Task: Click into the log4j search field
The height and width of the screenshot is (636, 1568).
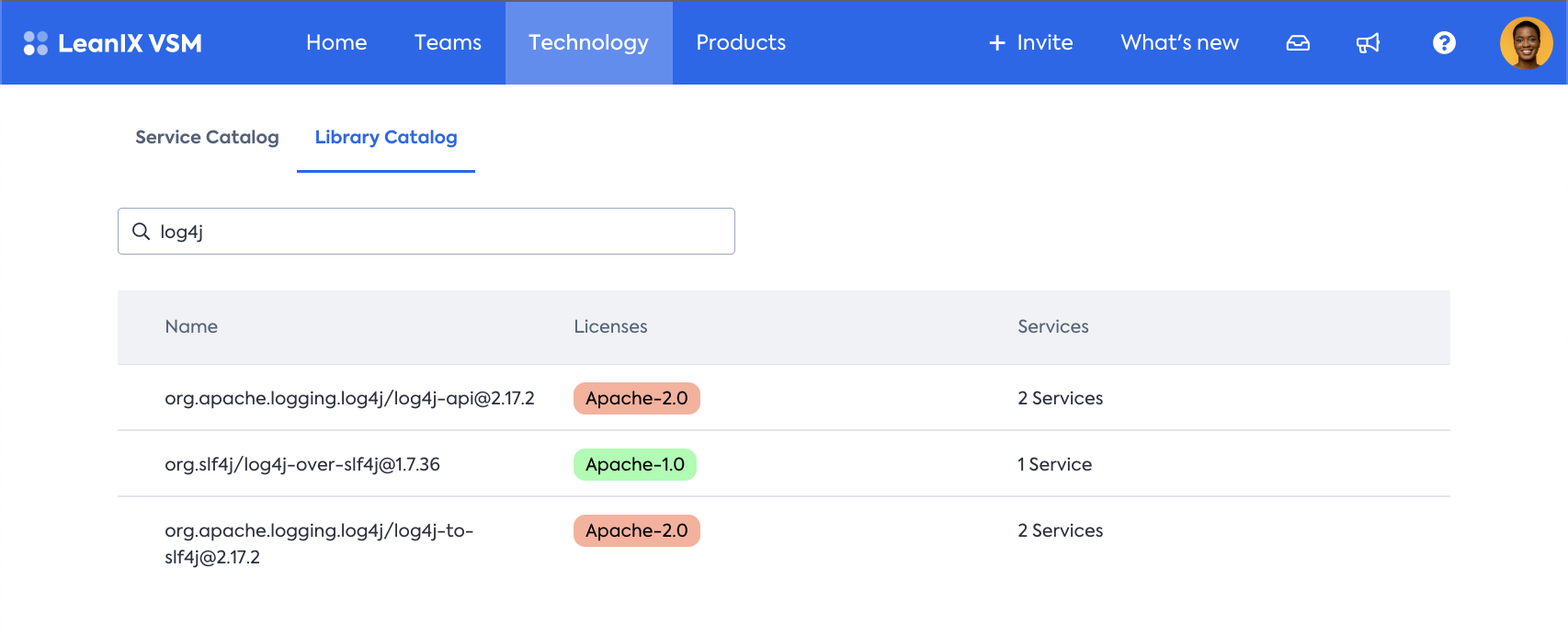Action: pyautogui.click(x=441, y=232)
